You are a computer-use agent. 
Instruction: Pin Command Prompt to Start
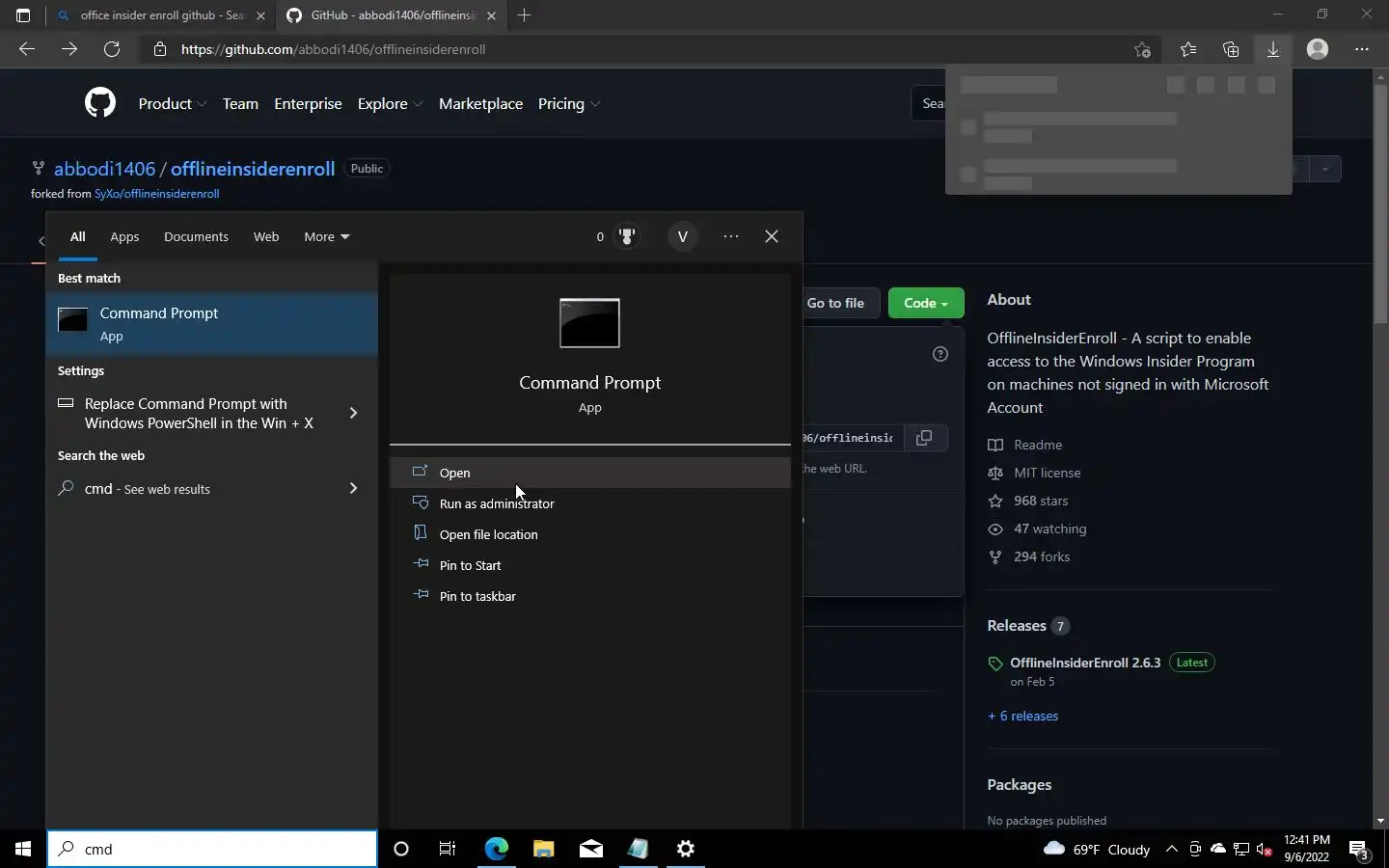pos(589,565)
